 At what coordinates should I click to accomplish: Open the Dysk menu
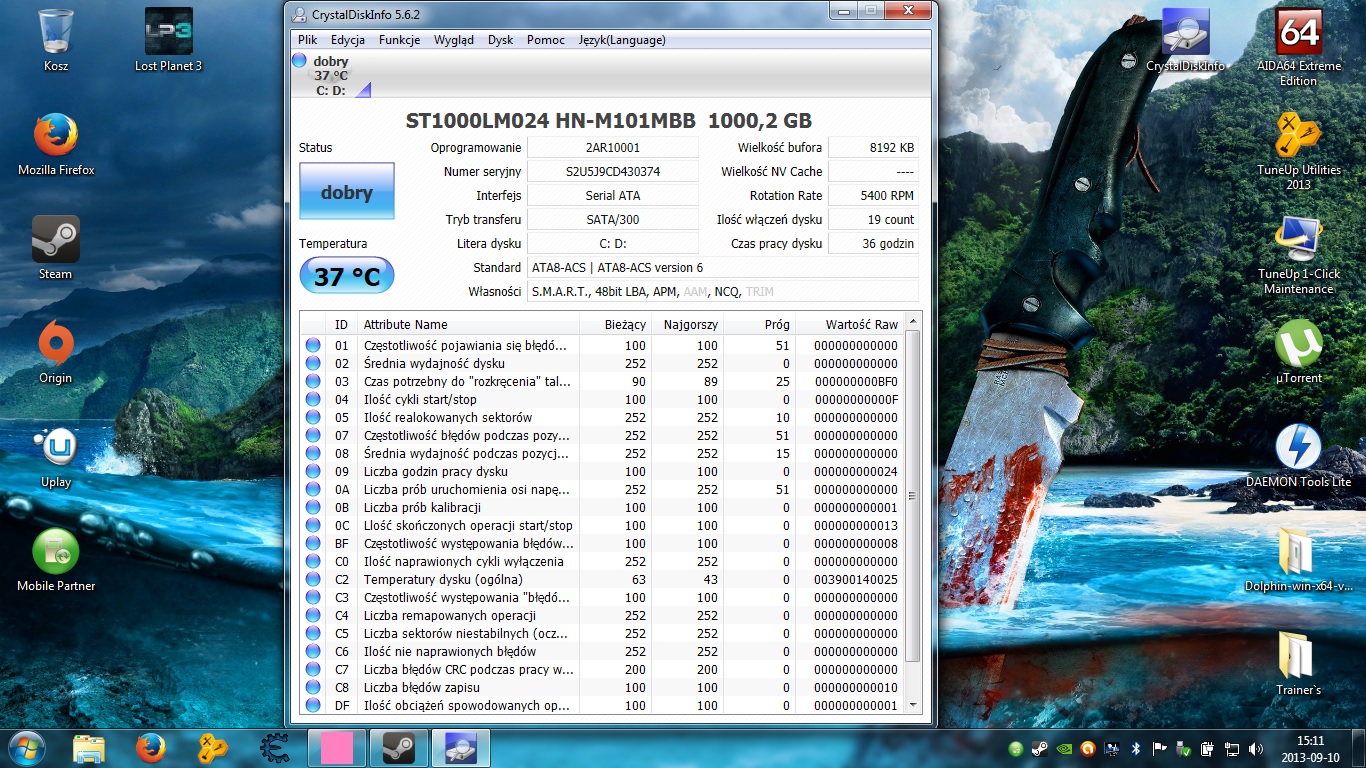point(500,40)
